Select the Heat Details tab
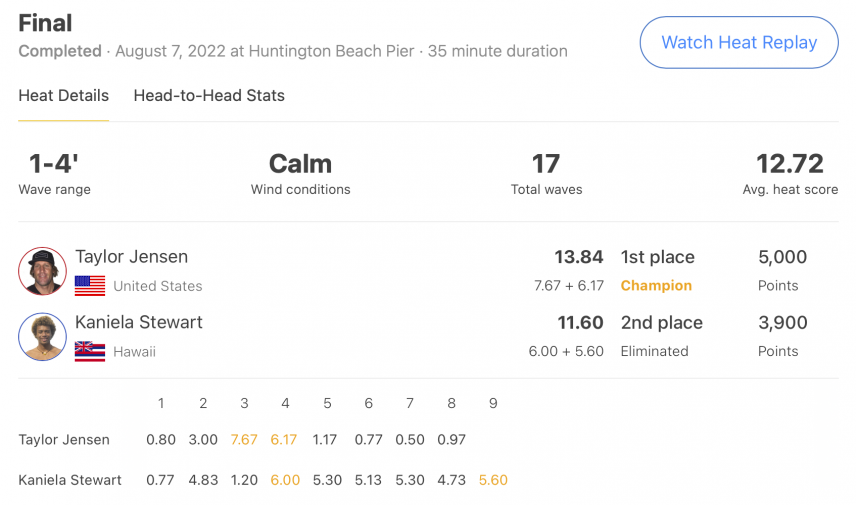Screen dimensions: 856x505 tap(64, 96)
